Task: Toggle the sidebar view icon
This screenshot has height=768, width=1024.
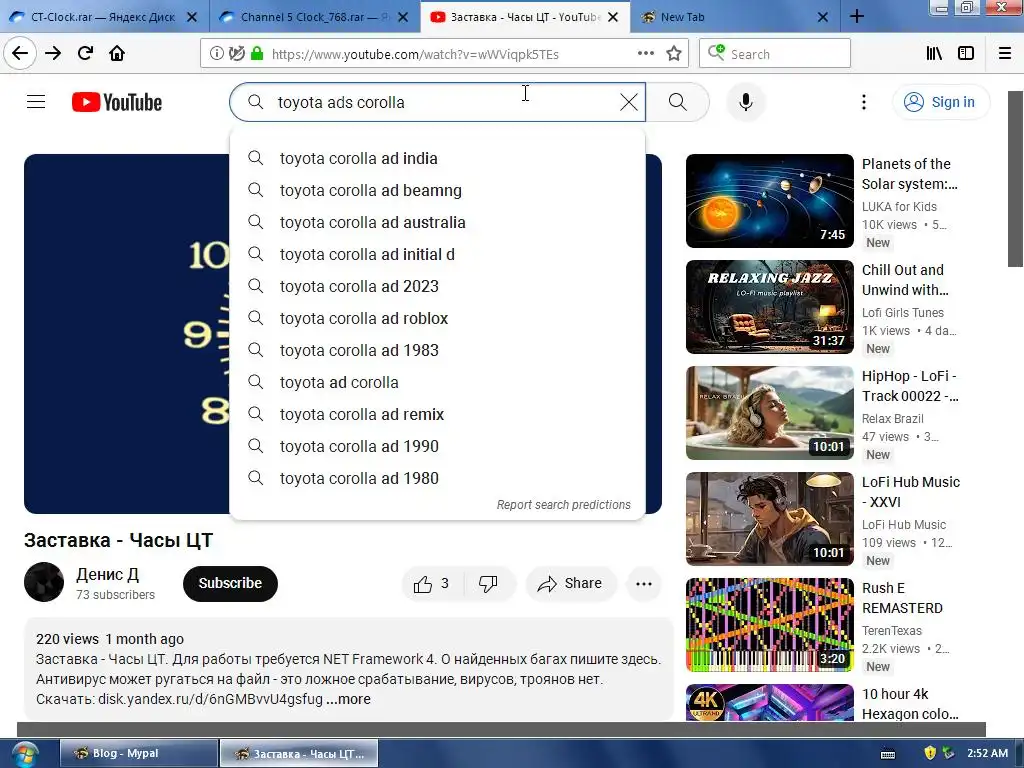Action: click(x=966, y=54)
